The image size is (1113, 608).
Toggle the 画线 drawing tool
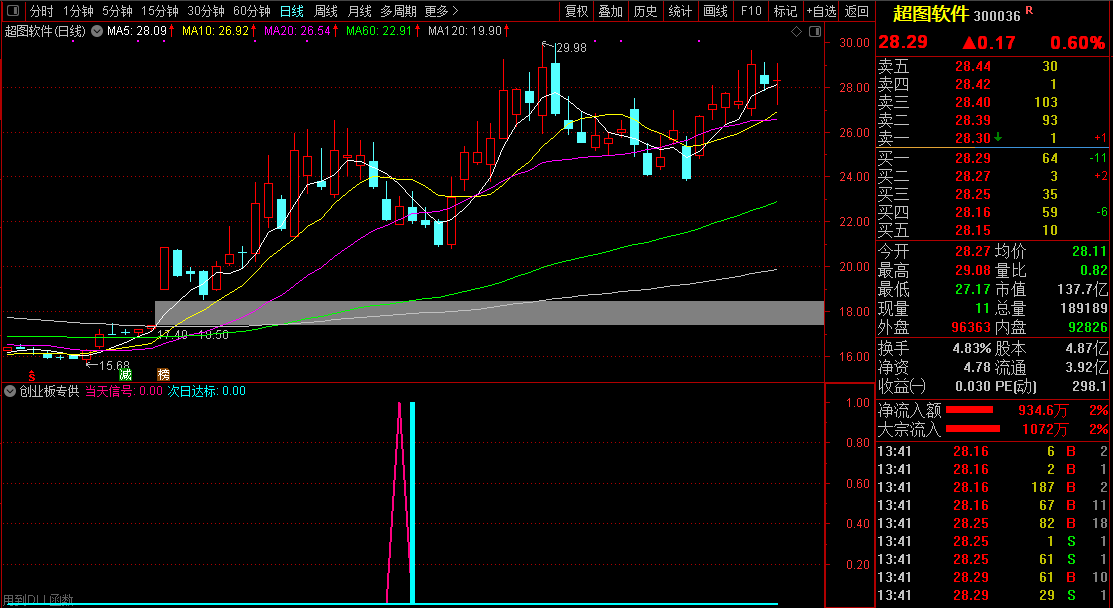pyautogui.click(x=715, y=12)
